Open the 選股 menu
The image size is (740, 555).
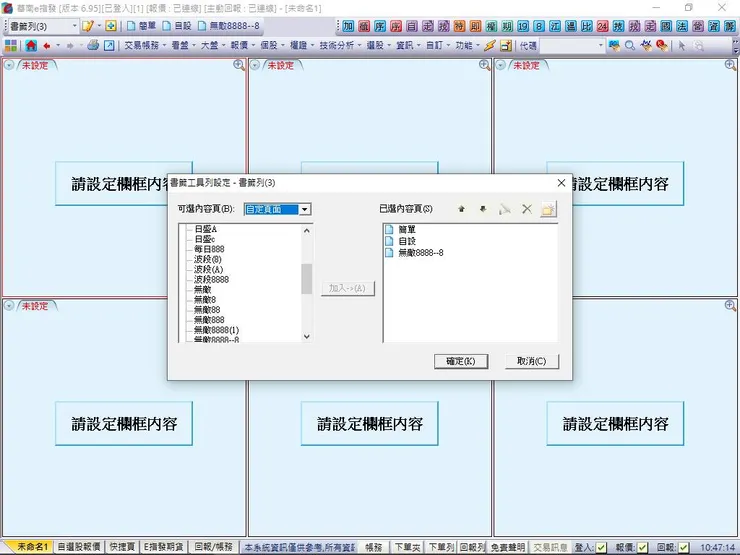(x=378, y=46)
